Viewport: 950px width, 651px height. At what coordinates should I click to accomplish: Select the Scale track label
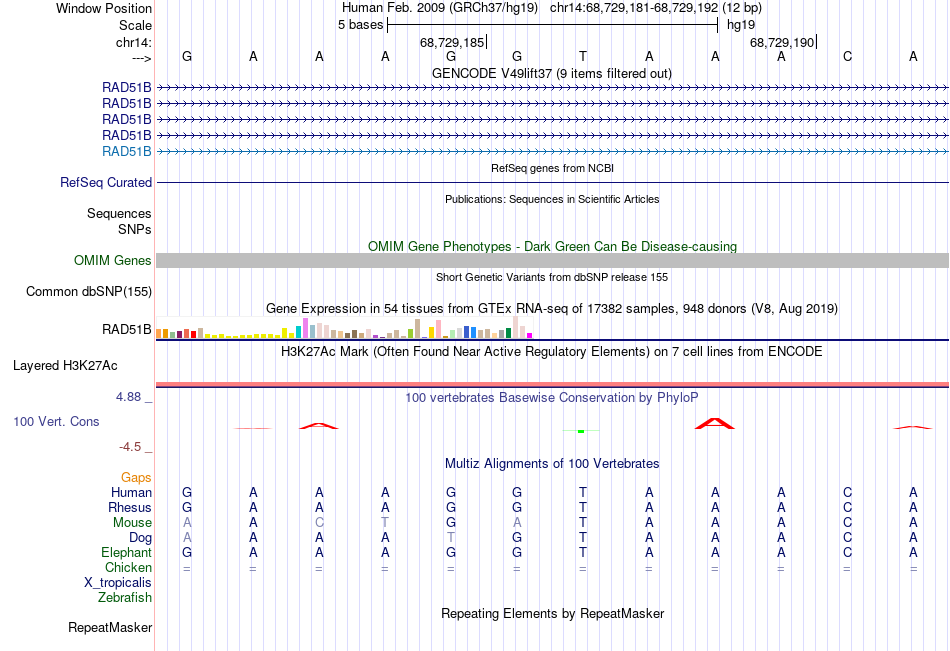pyautogui.click(x=135, y=25)
